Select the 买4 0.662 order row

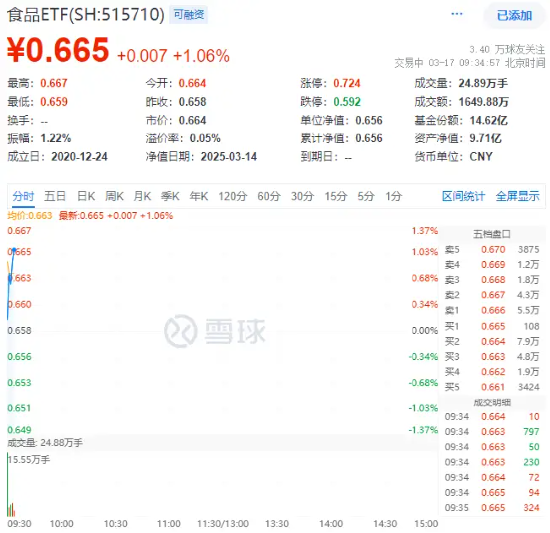tap(492, 372)
